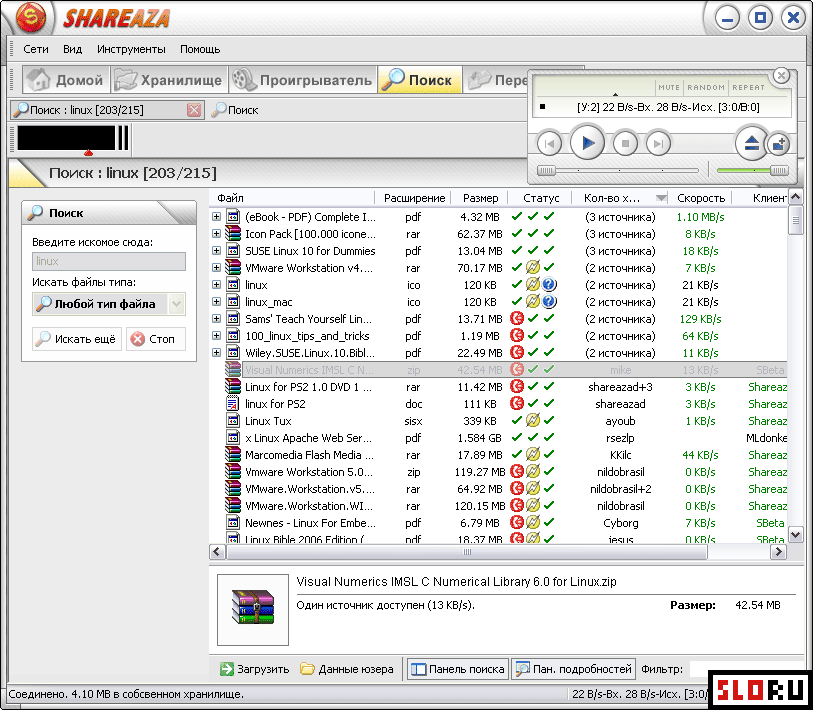Click the doc icon for 'linux for PS2'
The image size is (813, 710).
tap(233, 404)
